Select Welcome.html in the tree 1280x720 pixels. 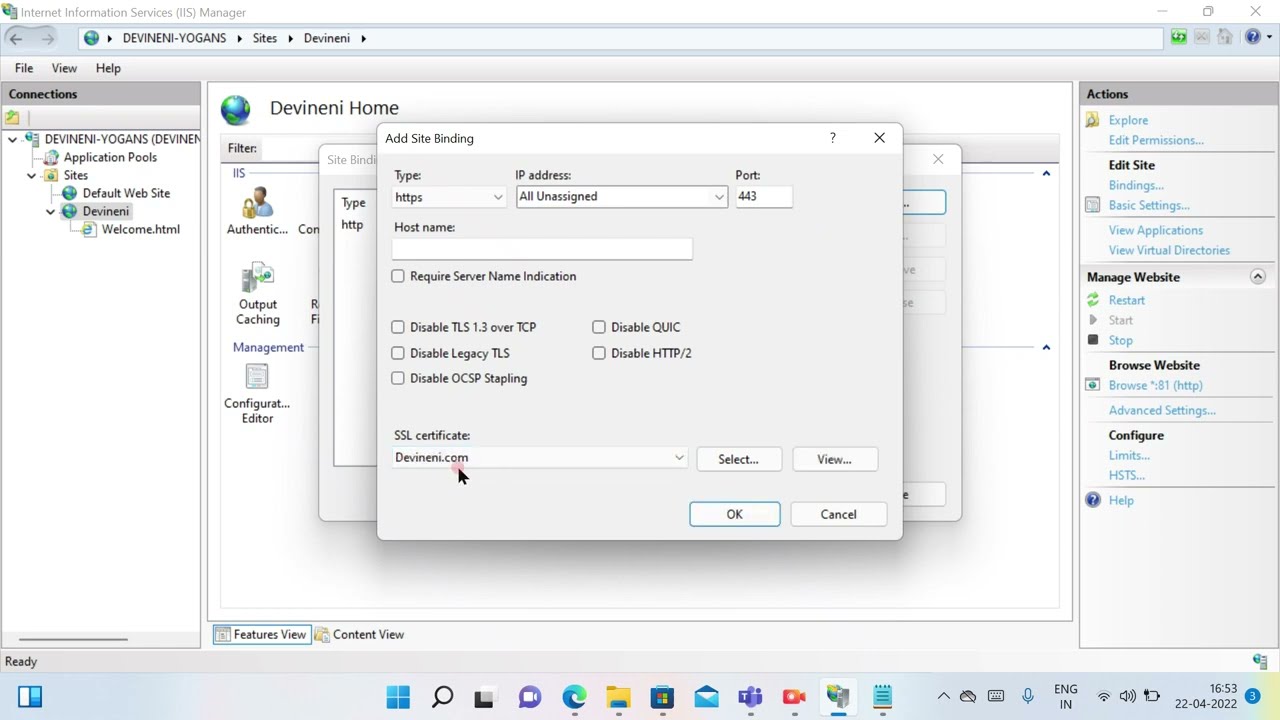(x=140, y=229)
